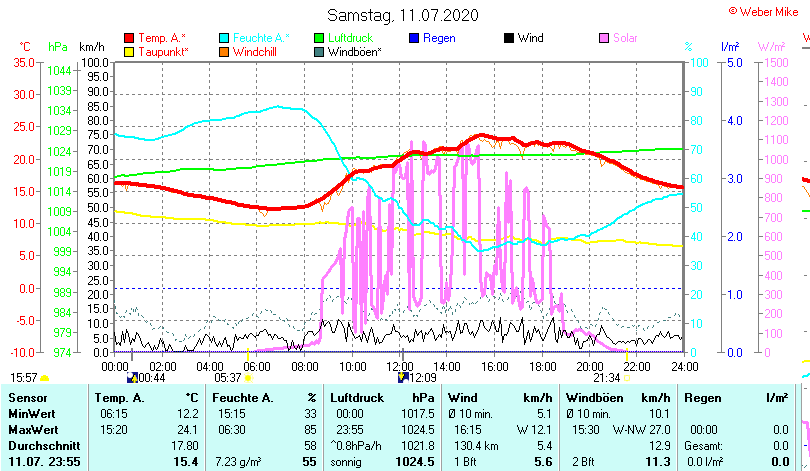Click the © Weber Mike copyright text

coord(764,11)
